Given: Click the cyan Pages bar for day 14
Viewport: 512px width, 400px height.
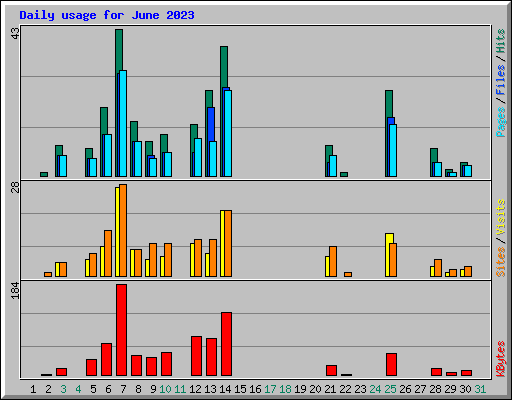Looking at the screenshot, I should click(x=228, y=133).
